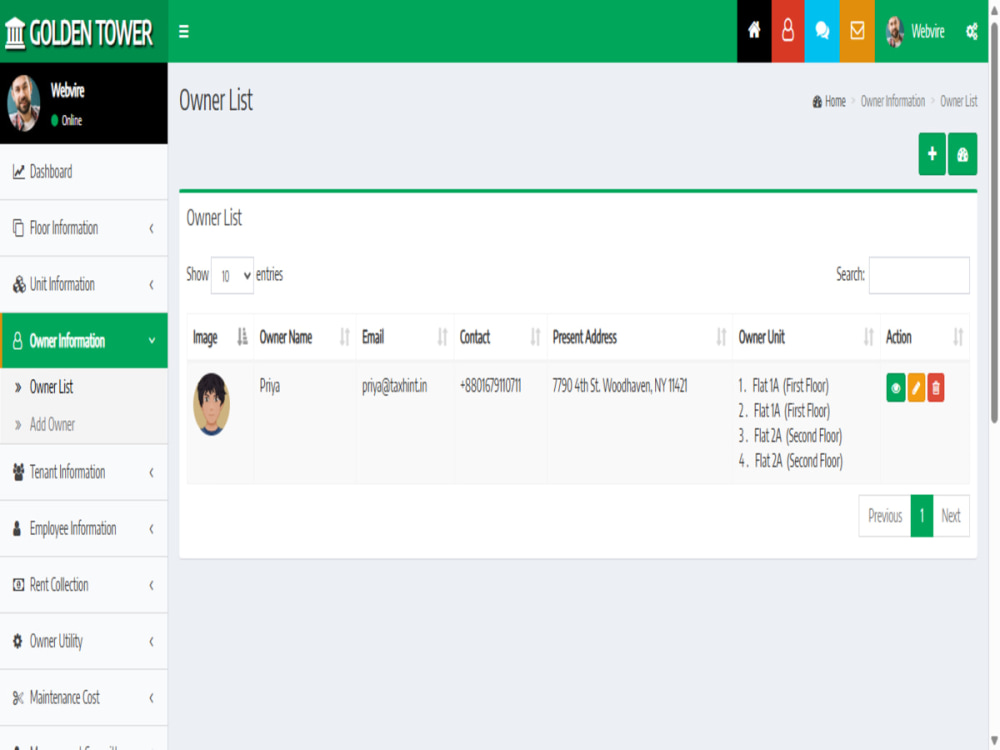
Task: Open the Show entries count dropdown
Action: click(x=232, y=276)
